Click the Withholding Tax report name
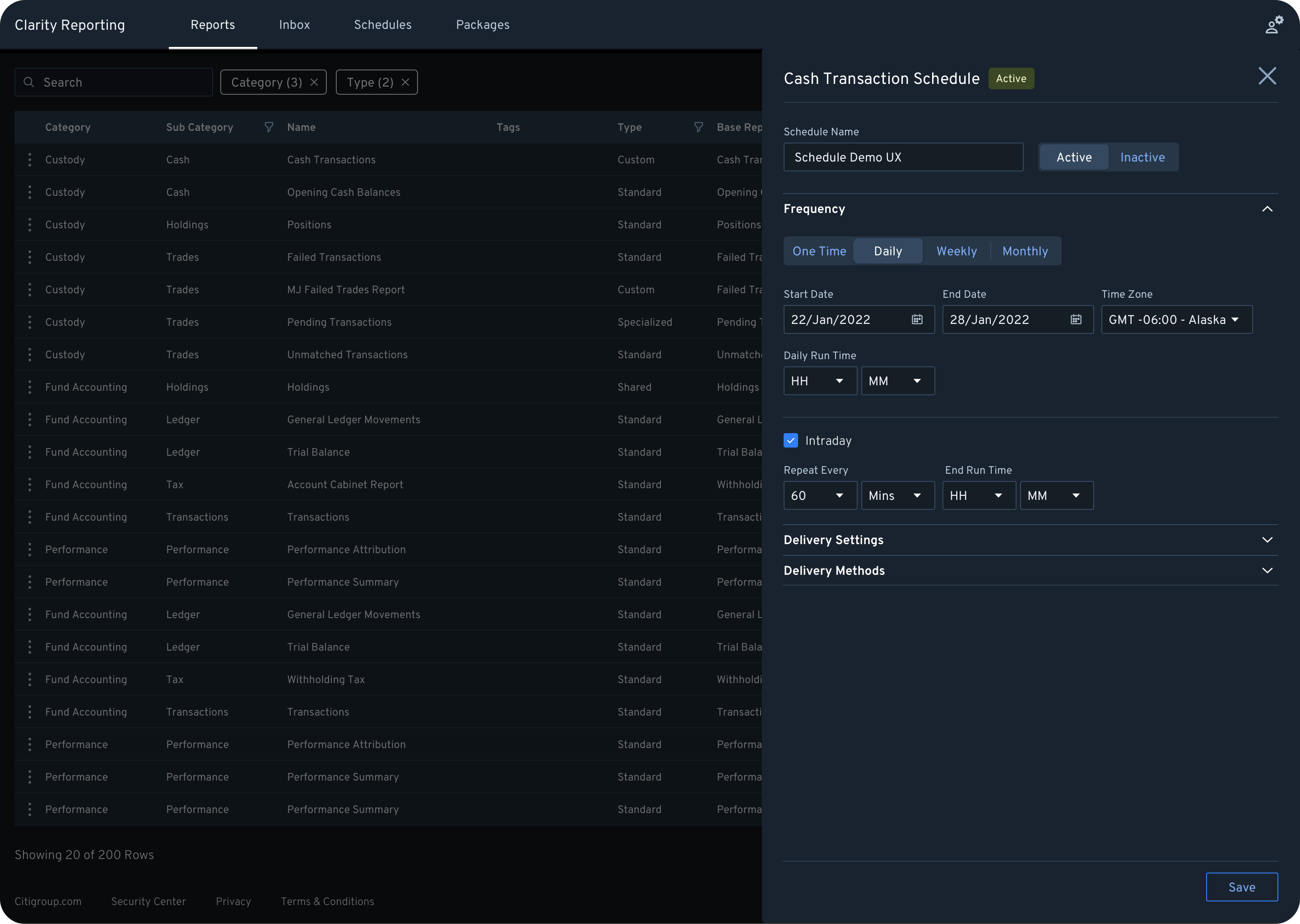Viewport: 1300px width, 924px height. 325,679
